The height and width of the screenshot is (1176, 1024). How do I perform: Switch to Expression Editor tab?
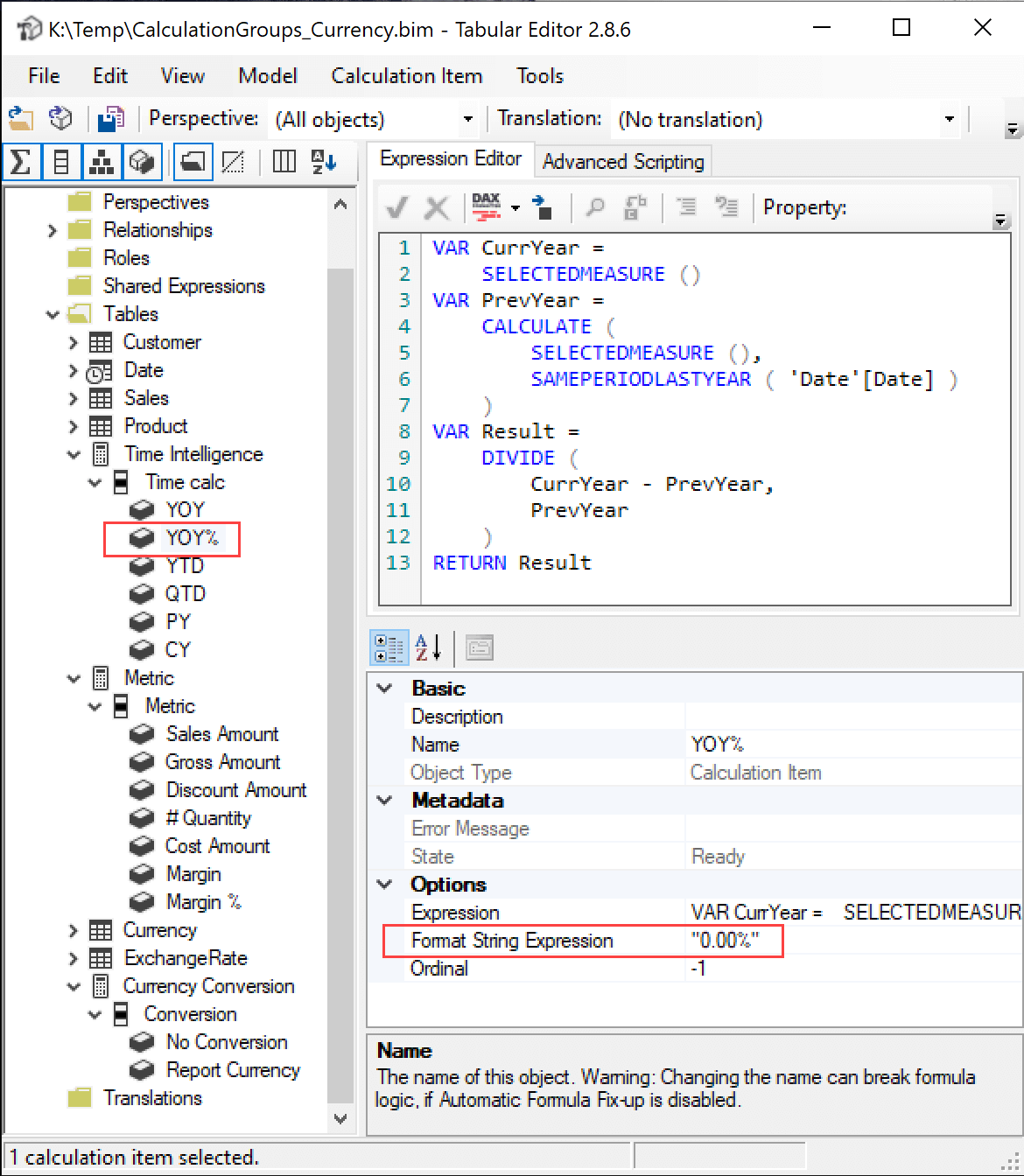click(450, 159)
